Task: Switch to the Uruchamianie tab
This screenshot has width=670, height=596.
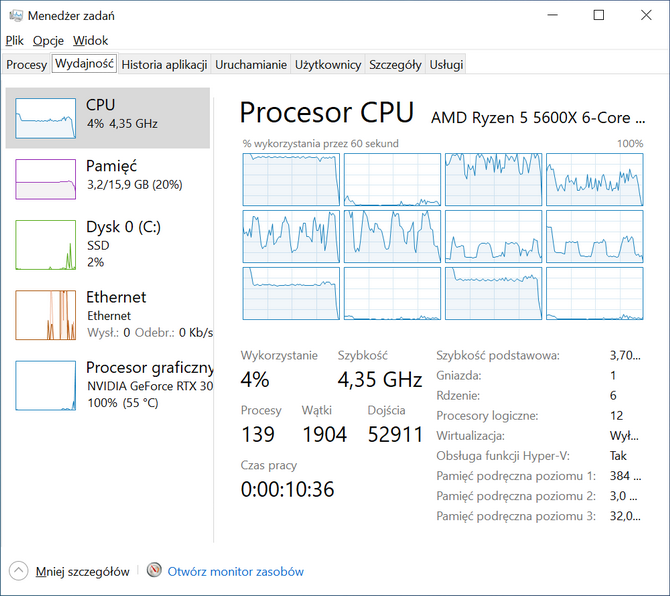Action: 251,65
